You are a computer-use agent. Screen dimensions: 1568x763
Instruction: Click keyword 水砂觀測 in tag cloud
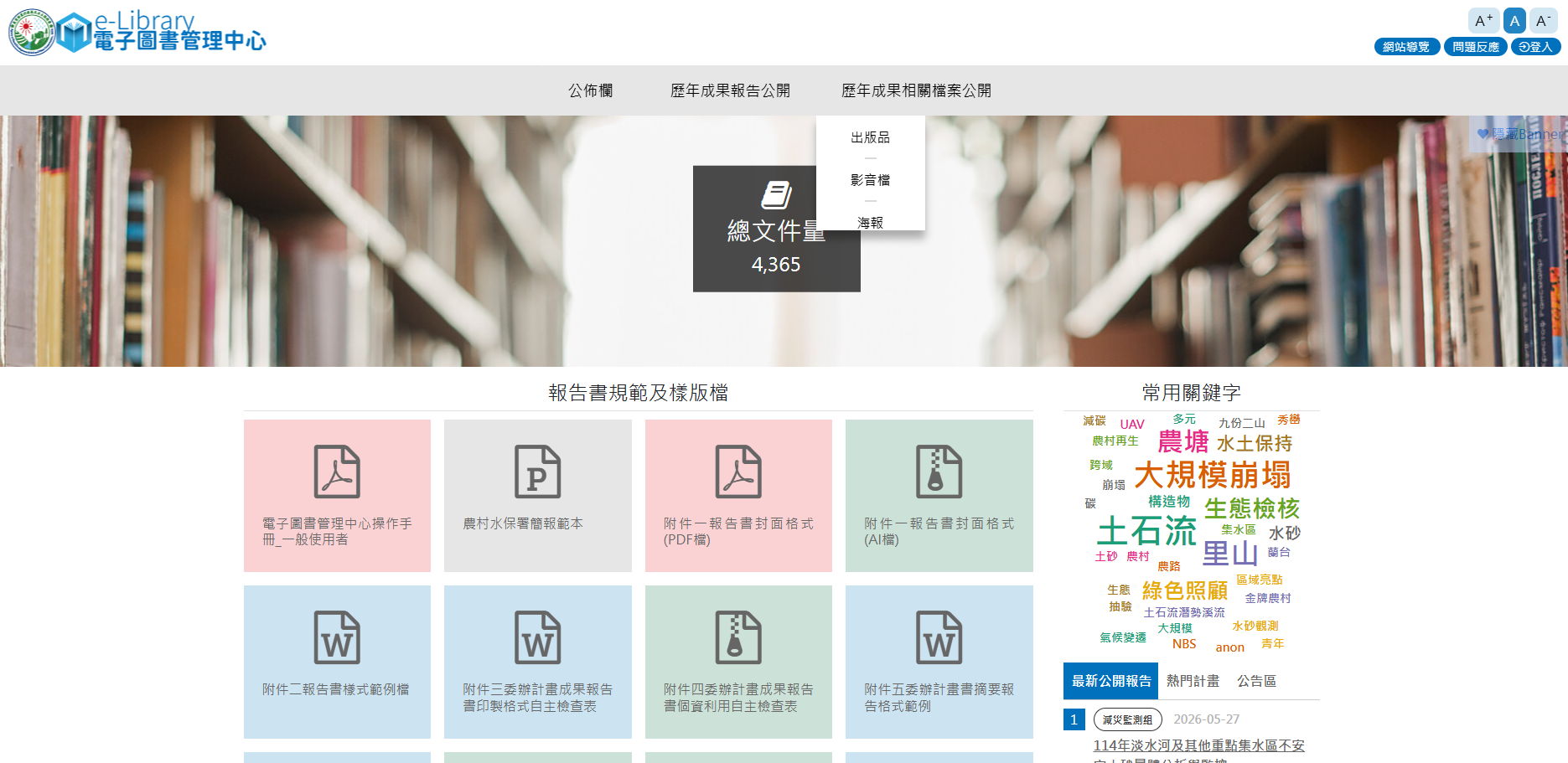coord(1255,626)
